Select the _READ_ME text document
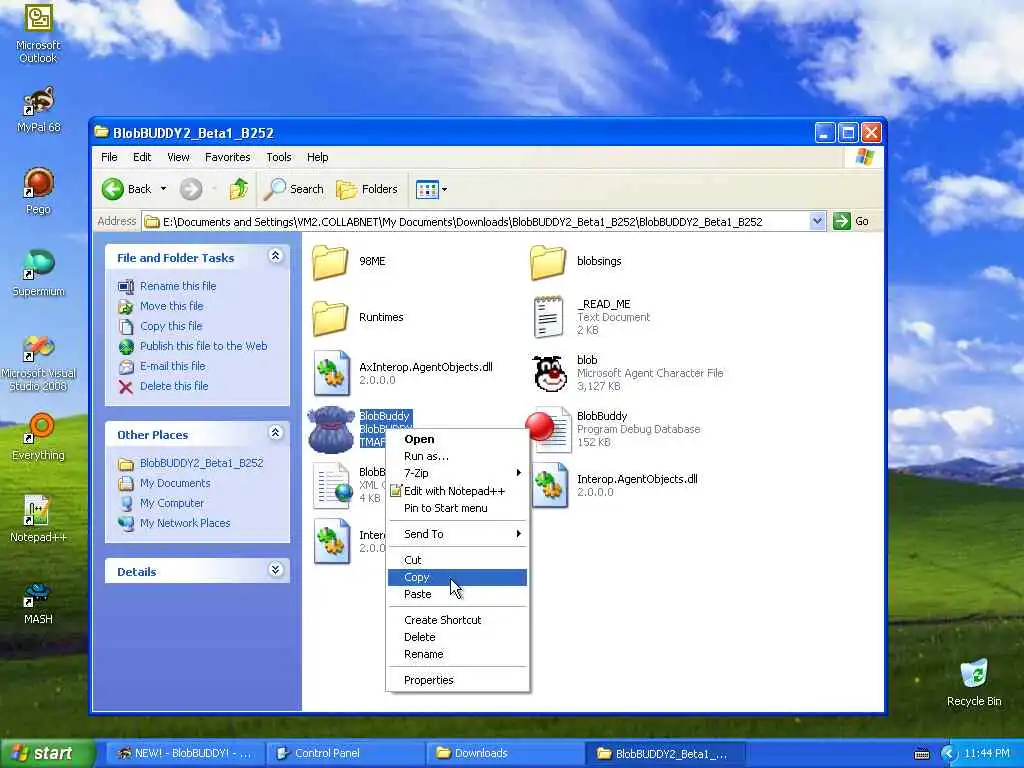1024x768 pixels. pos(592,317)
